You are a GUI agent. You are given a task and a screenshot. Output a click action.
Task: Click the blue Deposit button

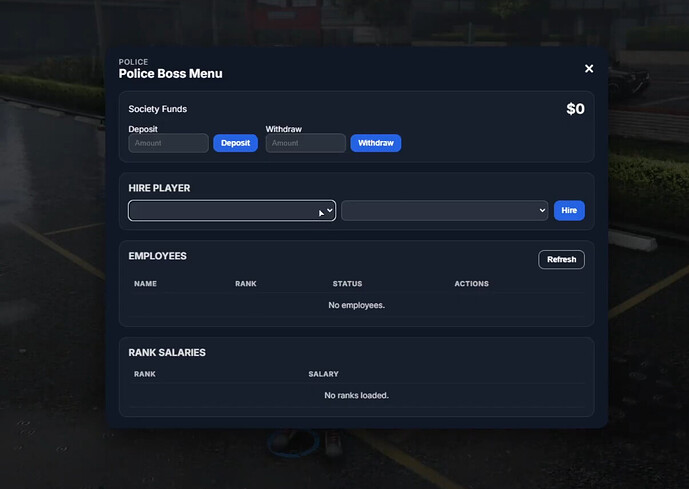(x=236, y=143)
